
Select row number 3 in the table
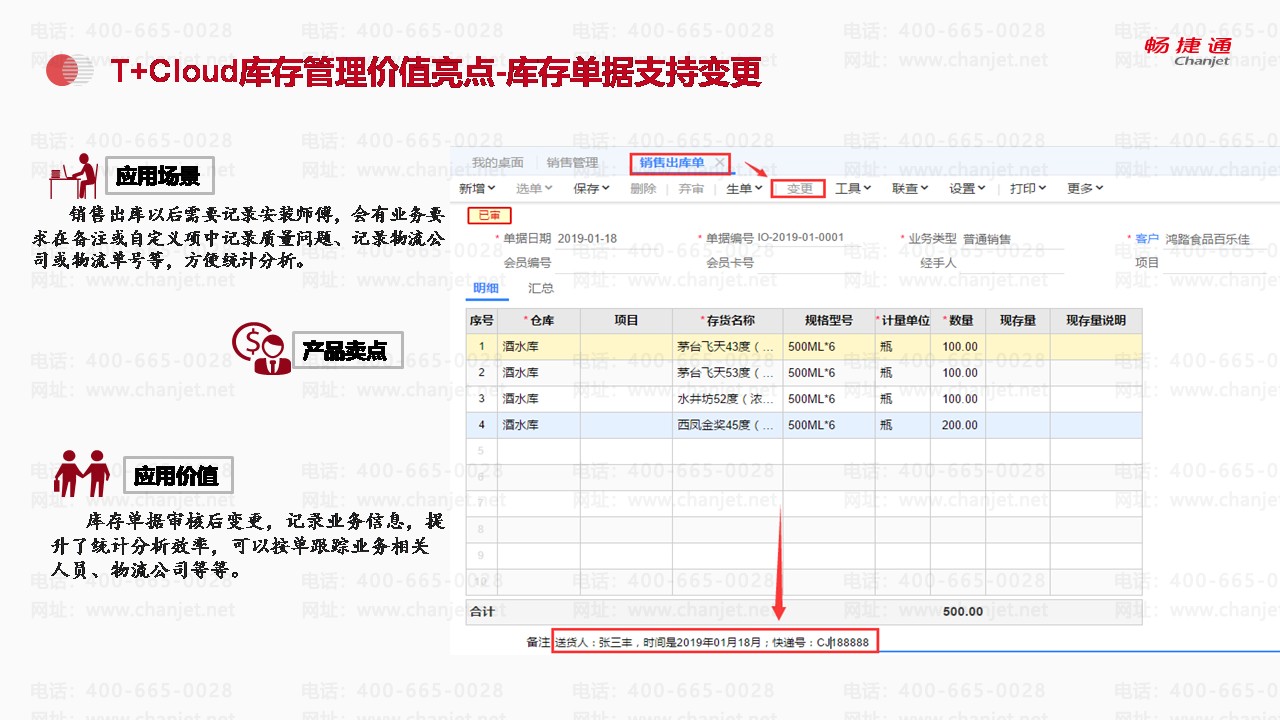pos(482,399)
